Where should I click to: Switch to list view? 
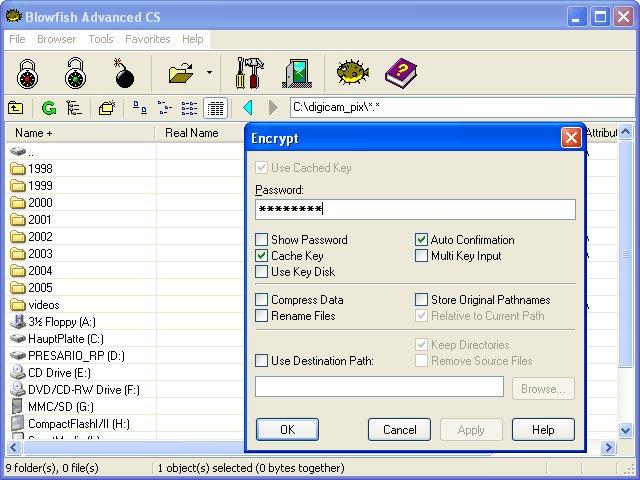point(189,108)
